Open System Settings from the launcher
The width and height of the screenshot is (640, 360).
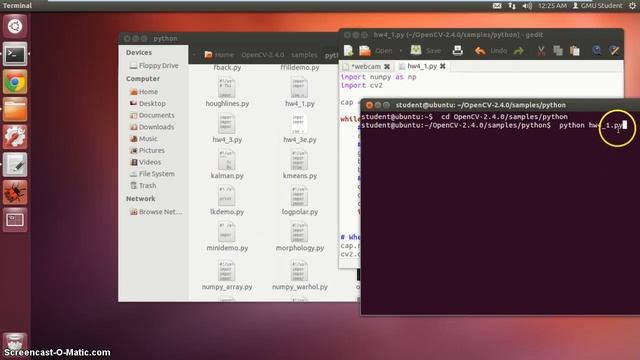click(15, 137)
